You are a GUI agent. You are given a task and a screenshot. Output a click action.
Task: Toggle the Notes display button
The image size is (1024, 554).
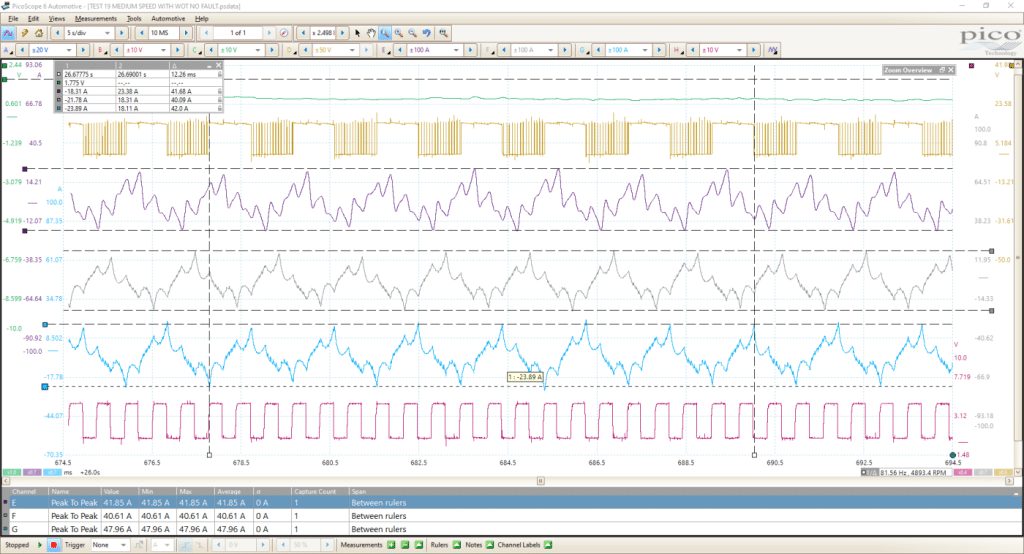click(489, 545)
